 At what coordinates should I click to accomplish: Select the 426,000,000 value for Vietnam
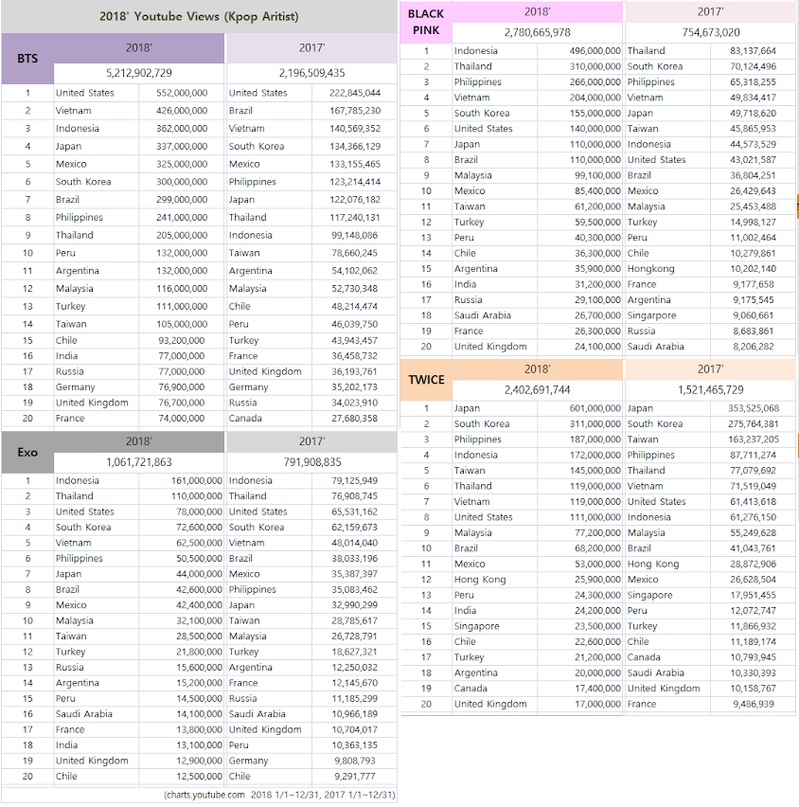[x=182, y=111]
